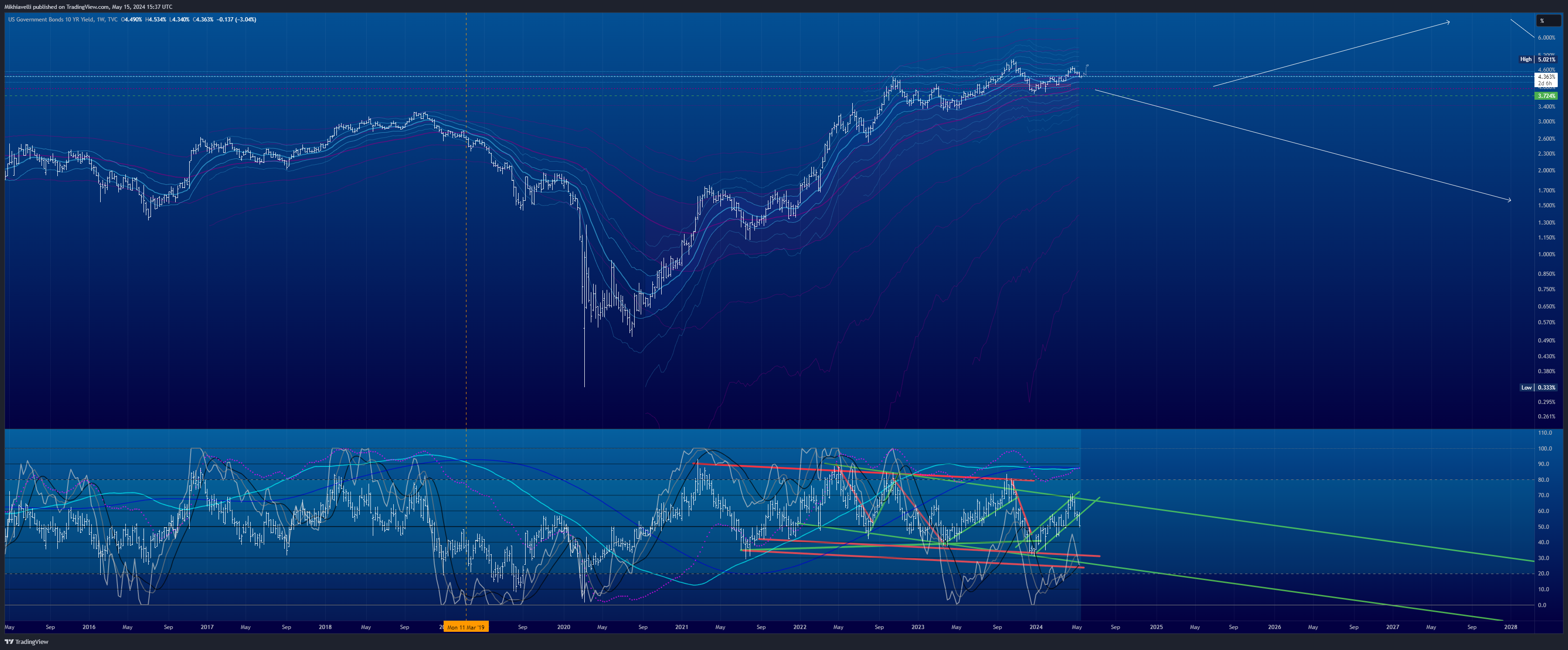Screen dimensions: 1568x650
Task: Click the 50.0 oscillator axis label
Action: pos(1544,527)
